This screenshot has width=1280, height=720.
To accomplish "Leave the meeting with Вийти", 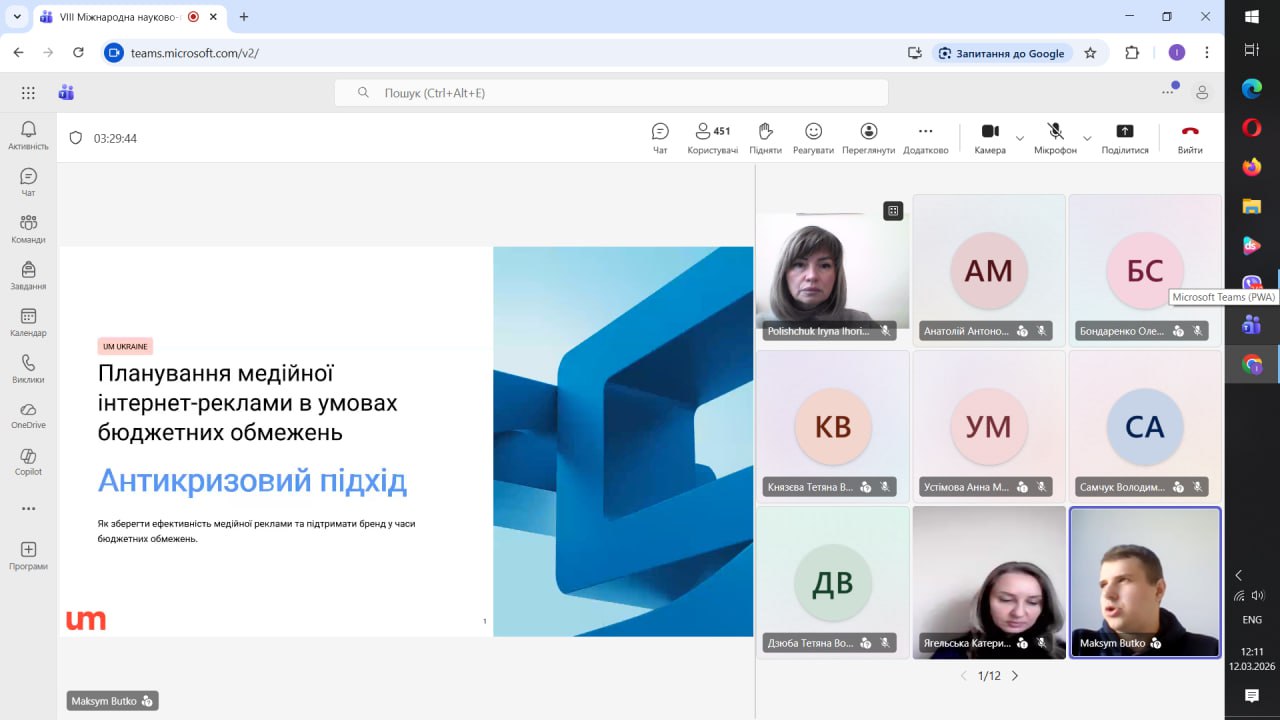I will pyautogui.click(x=1190, y=138).
